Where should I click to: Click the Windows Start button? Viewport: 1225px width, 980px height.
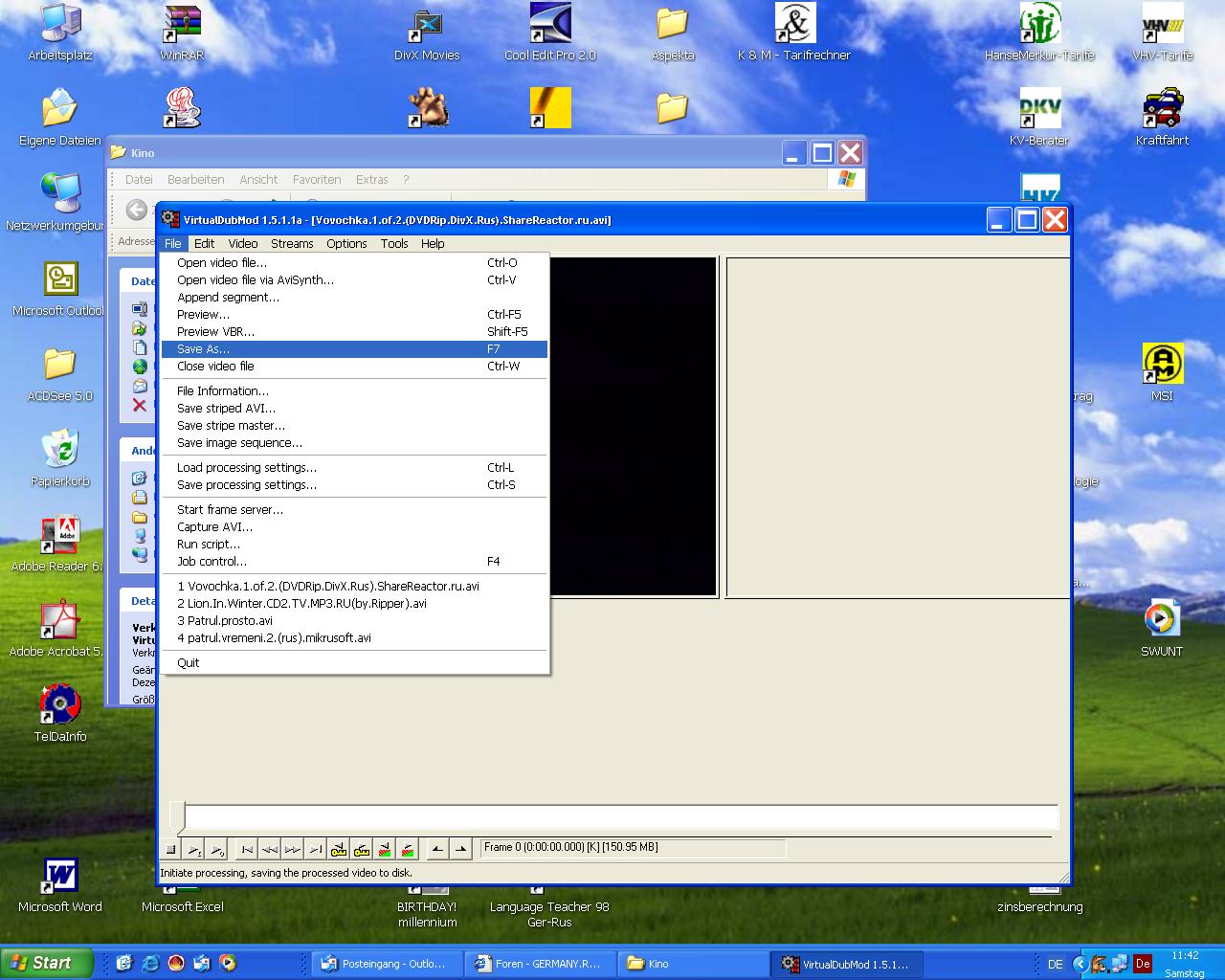(48, 963)
